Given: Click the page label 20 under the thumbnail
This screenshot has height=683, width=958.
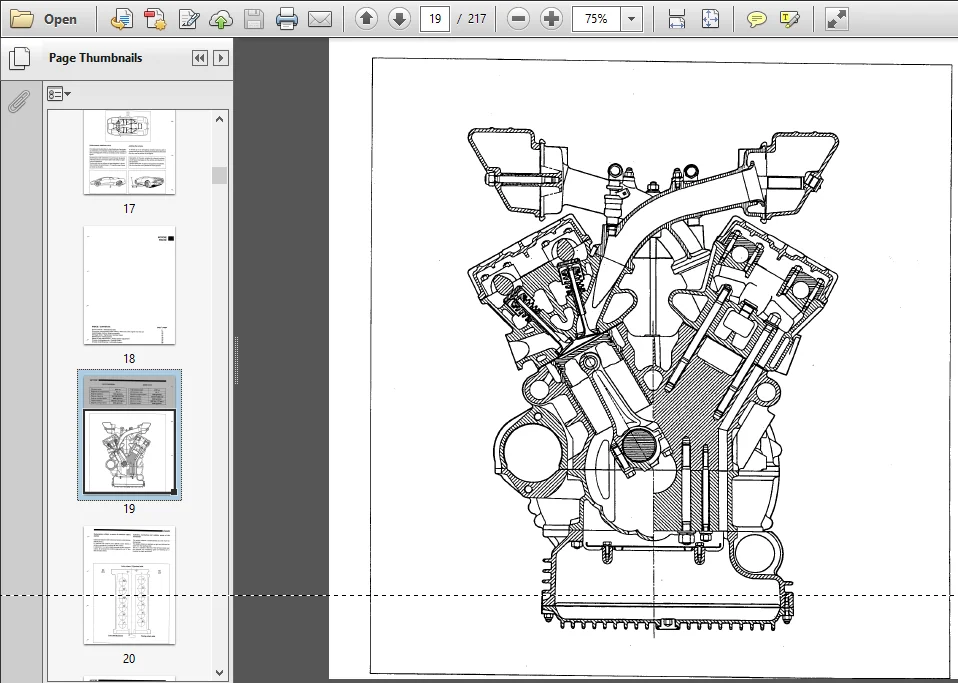Looking at the screenshot, I should click(129, 659).
